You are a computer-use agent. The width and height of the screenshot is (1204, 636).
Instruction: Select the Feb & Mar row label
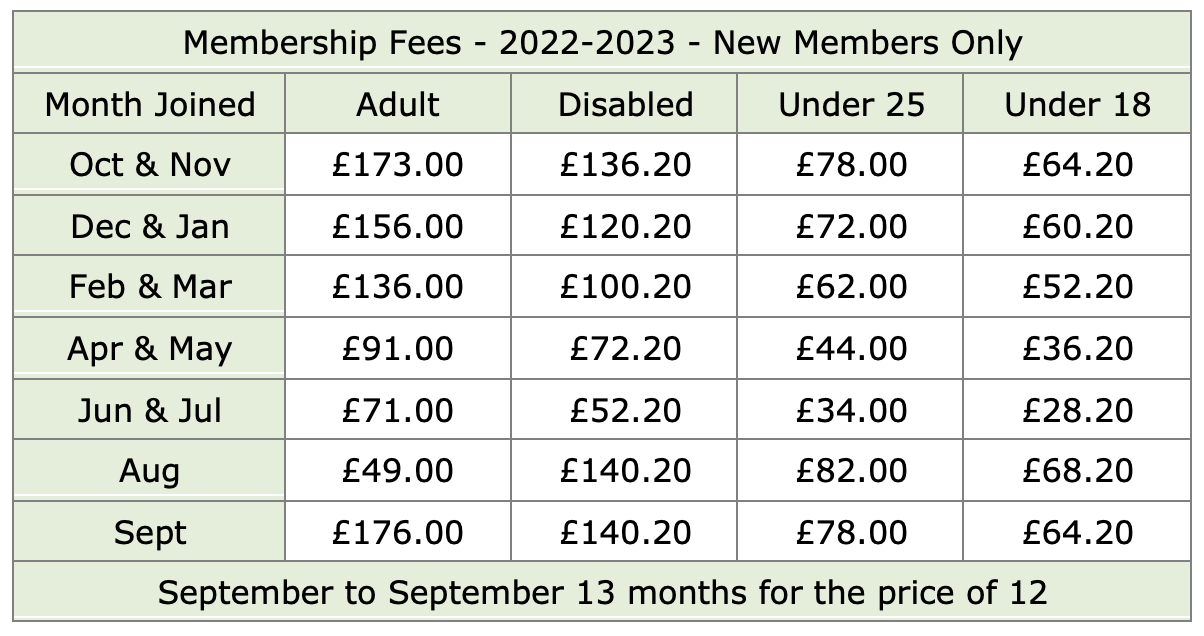(150, 287)
